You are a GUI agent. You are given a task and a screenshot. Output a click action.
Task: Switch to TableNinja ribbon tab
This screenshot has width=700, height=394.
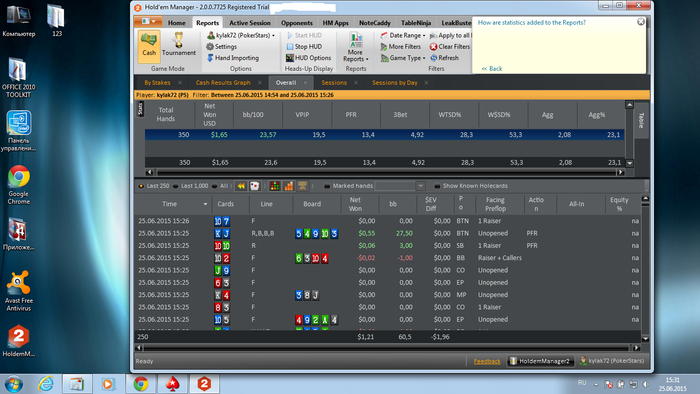click(416, 23)
